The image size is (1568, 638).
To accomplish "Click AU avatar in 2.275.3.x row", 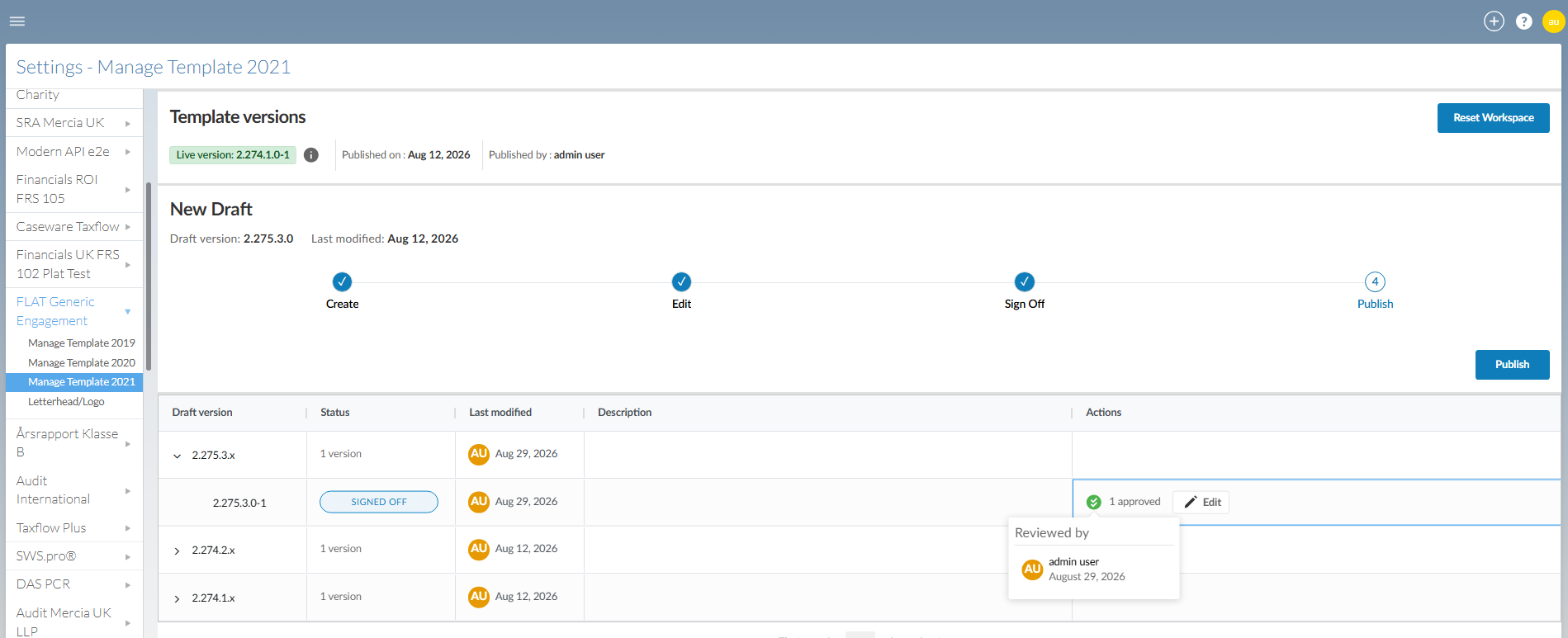I will point(479,454).
